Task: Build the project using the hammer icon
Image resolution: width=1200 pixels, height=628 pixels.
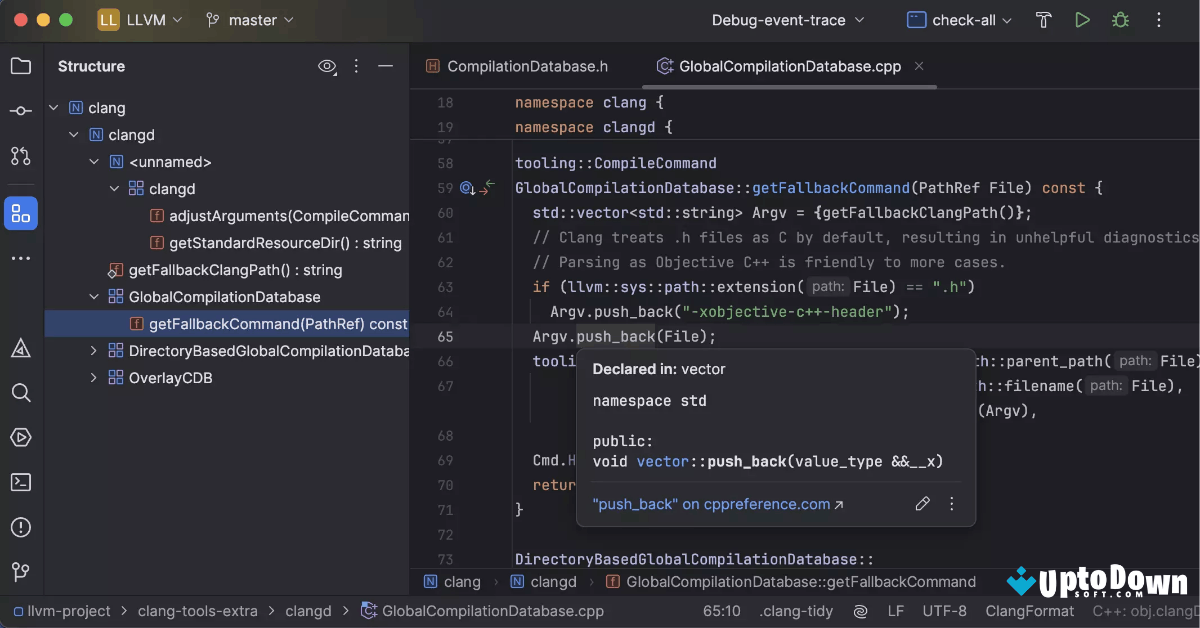Action: click(1043, 20)
